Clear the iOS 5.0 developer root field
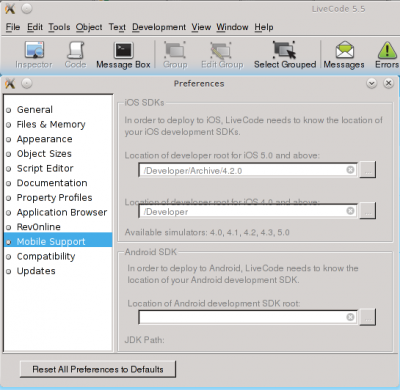The width and height of the screenshot is (400, 390). 350,170
